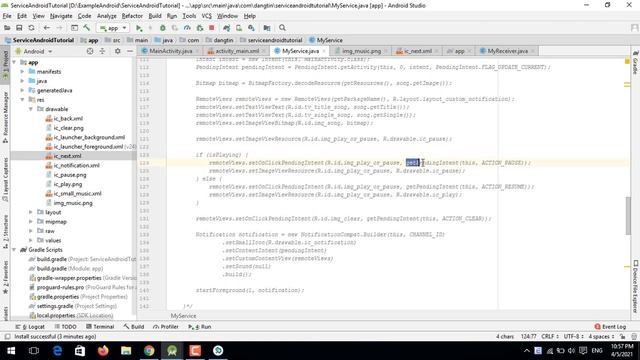Navigate back with the left arrow icon

coord(47,28)
